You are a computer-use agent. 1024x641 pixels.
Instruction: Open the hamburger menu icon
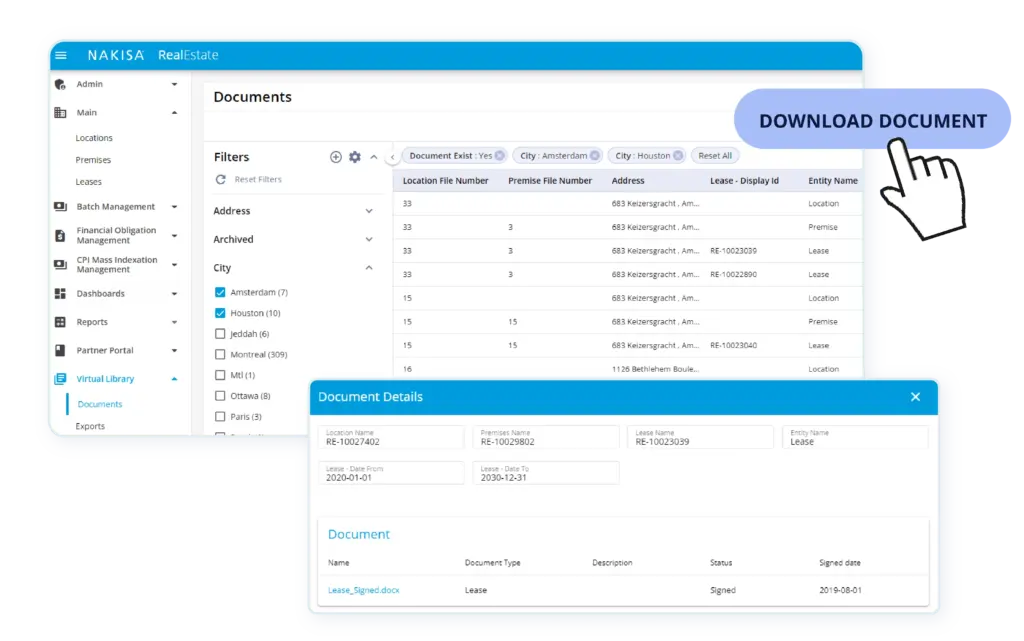click(x=61, y=55)
